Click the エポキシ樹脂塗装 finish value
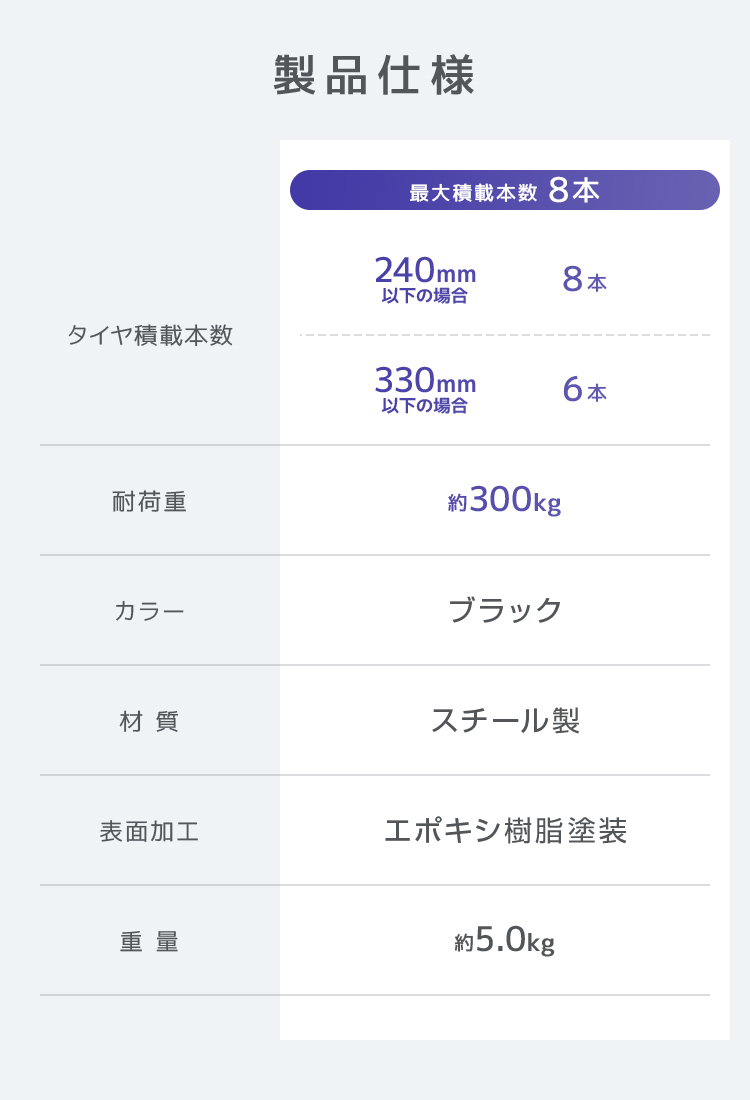Screen dimensions: 750x1100 [505, 830]
